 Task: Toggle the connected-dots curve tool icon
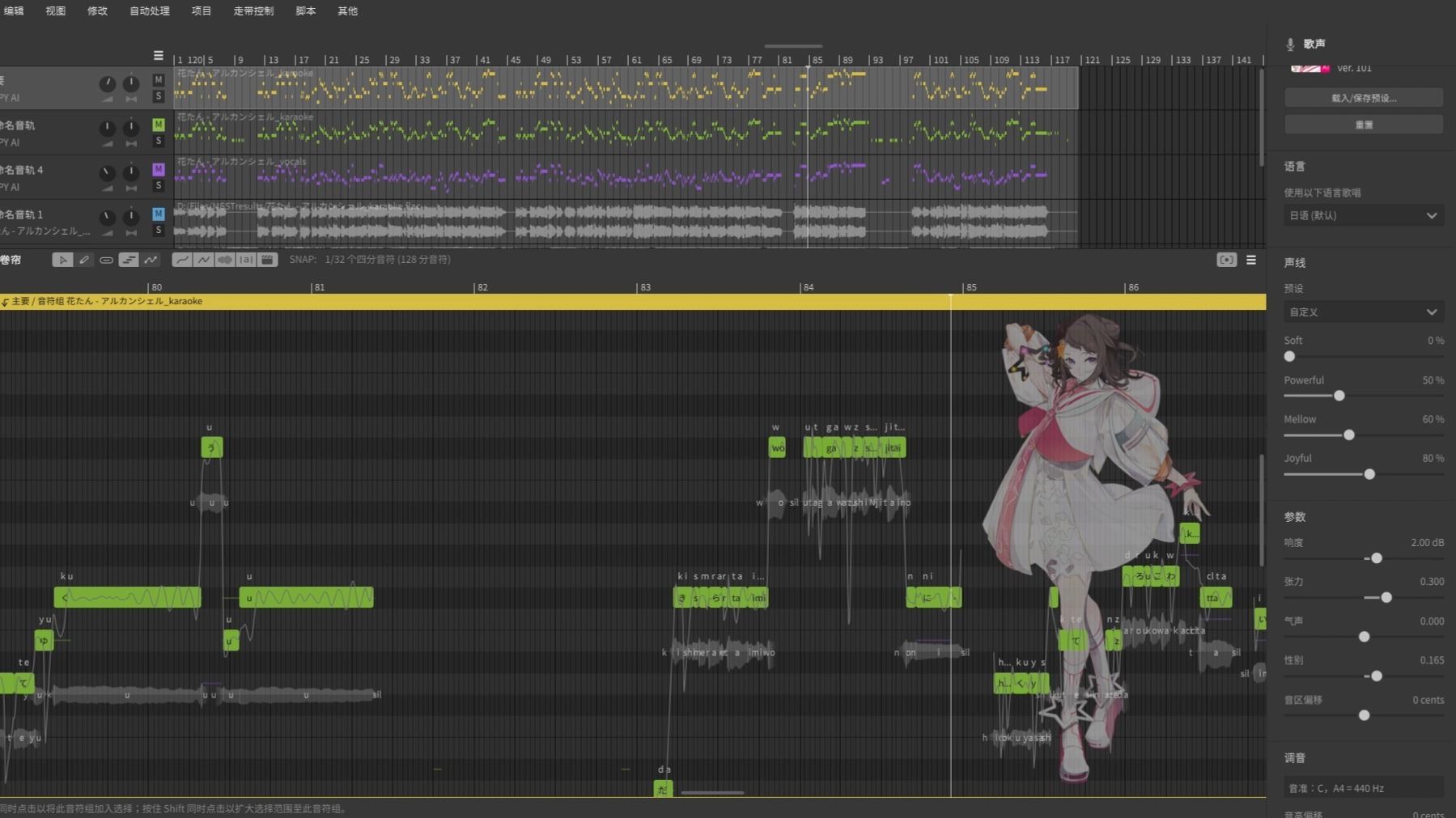click(151, 260)
